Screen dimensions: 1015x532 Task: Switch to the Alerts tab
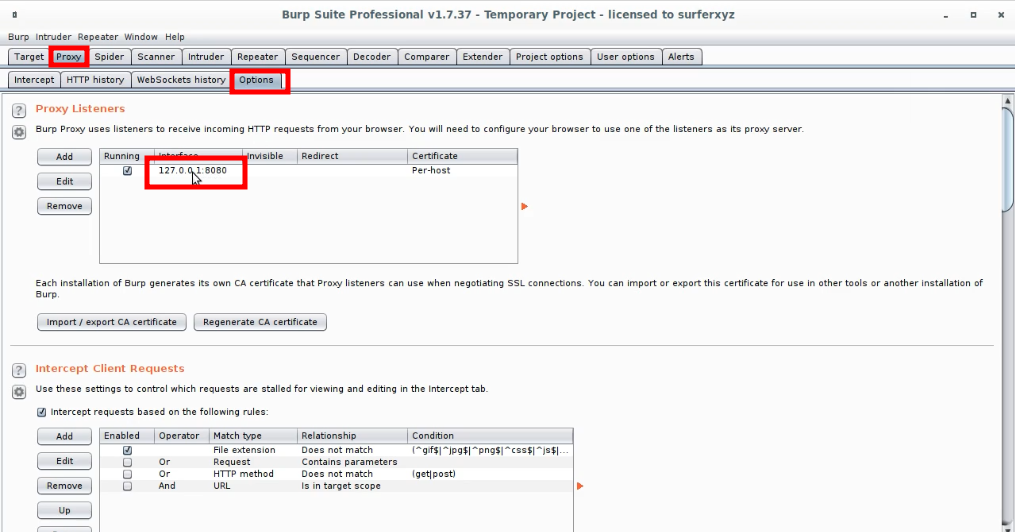click(681, 57)
